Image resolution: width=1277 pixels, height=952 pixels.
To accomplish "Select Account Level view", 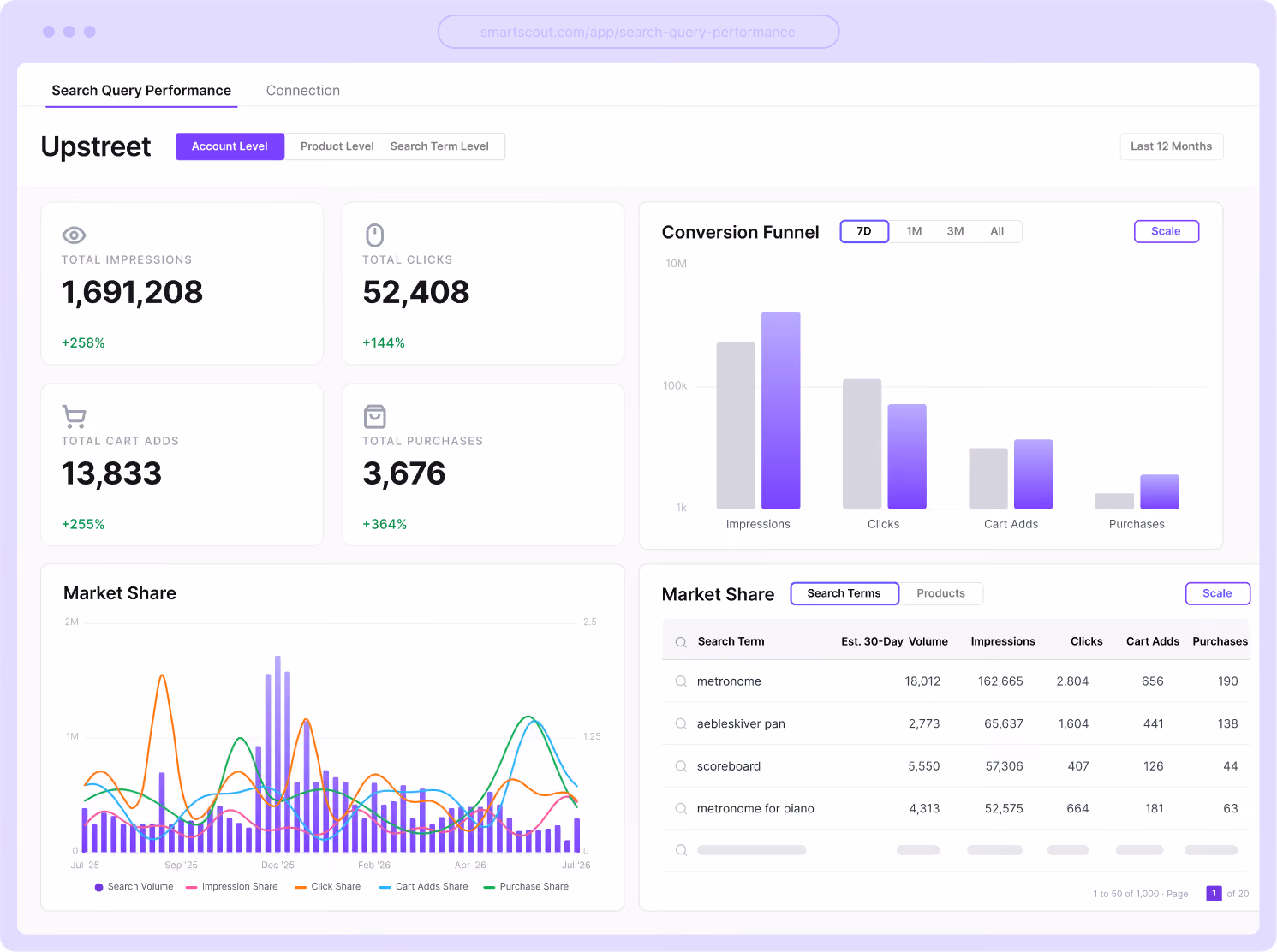I will pyautogui.click(x=230, y=146).
